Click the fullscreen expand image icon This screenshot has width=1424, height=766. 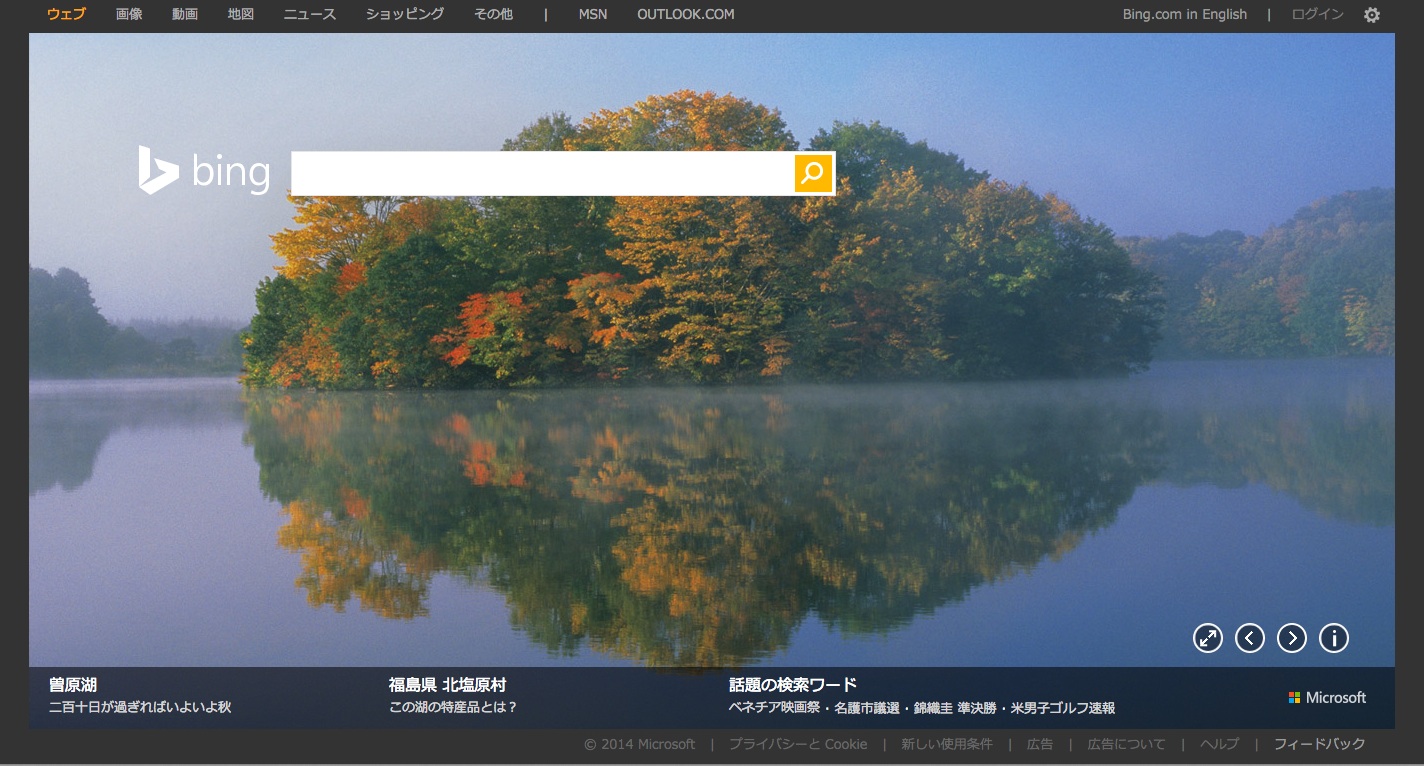(1208, 638)
